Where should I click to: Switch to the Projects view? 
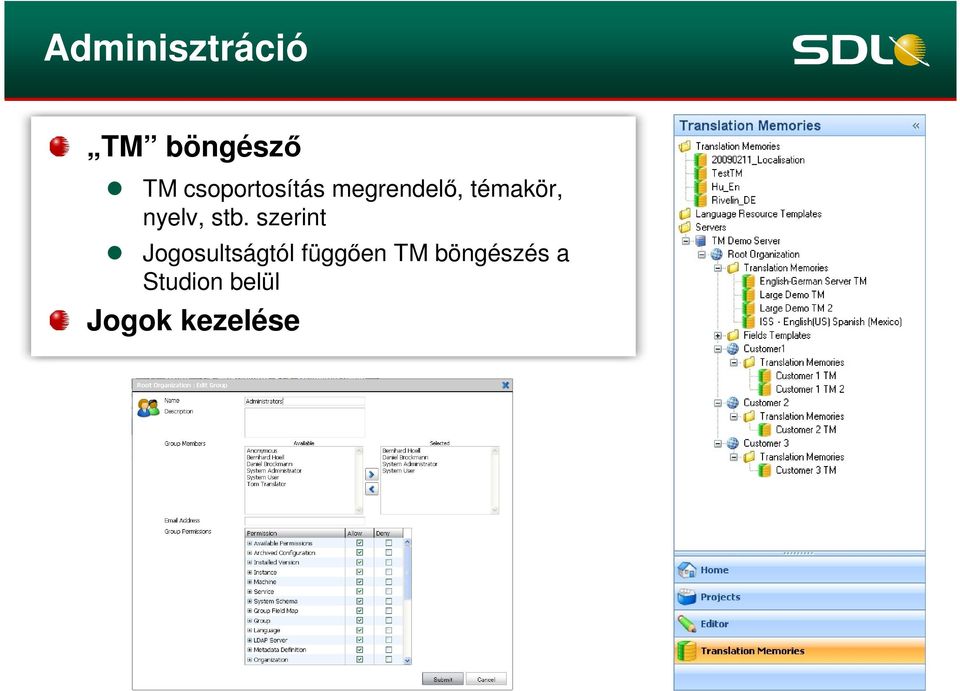800,597
